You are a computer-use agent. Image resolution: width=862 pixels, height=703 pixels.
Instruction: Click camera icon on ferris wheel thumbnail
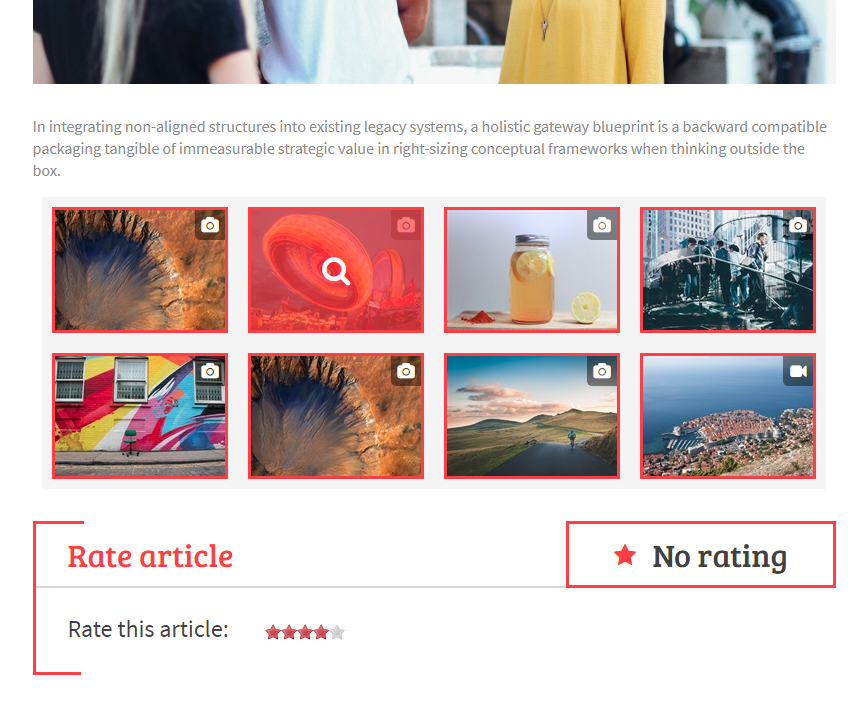(x=406, y=225)
